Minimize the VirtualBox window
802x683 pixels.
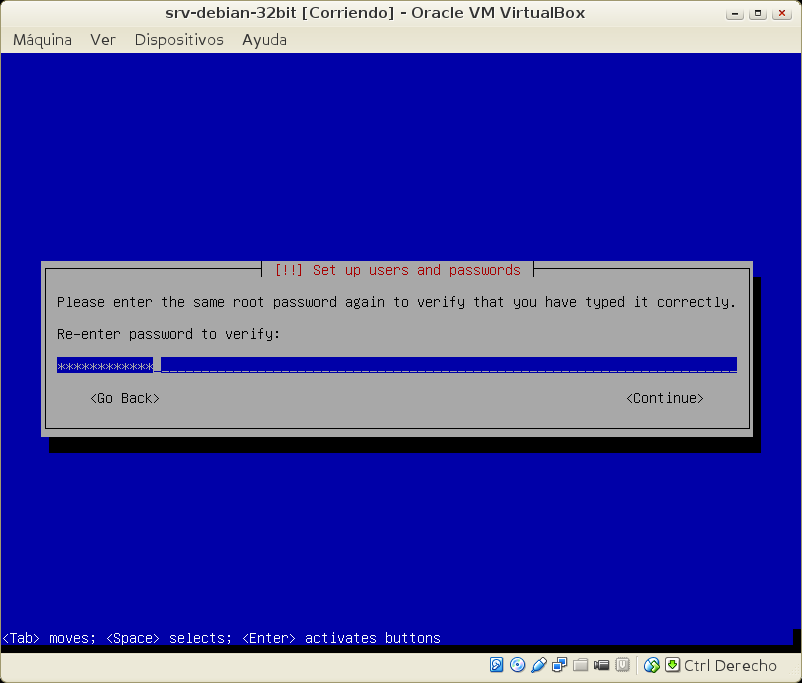pos(738,13)
